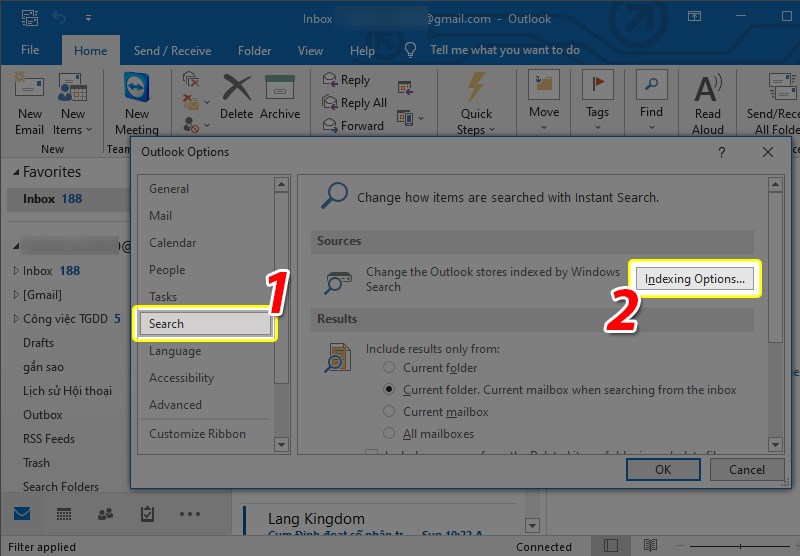This screenshot has width=800, height=556.
Task: Click the Indexing Options button
Action: point(694,279)
